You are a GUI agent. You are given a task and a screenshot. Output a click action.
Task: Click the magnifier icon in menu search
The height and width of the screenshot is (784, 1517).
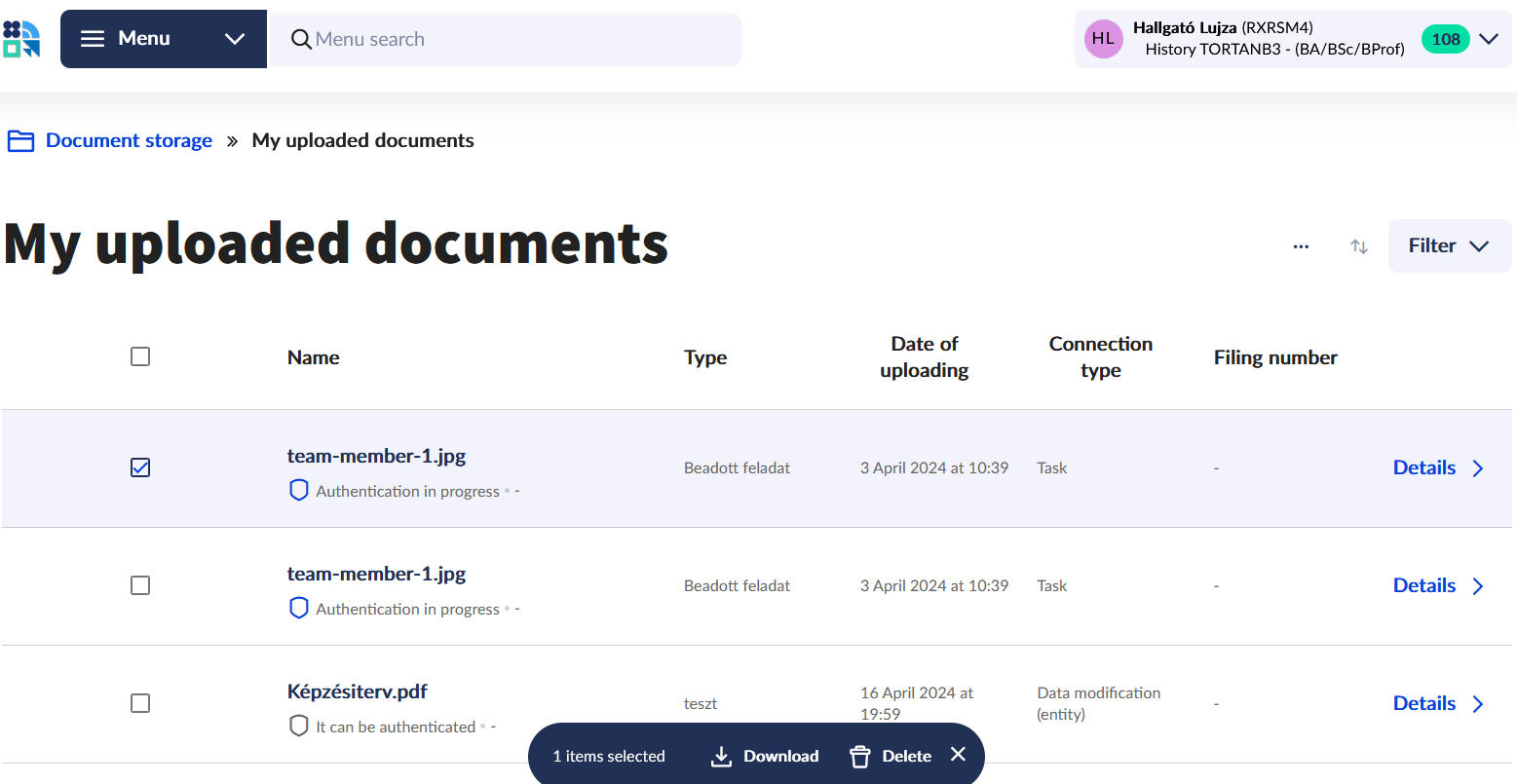click(301, 40)
